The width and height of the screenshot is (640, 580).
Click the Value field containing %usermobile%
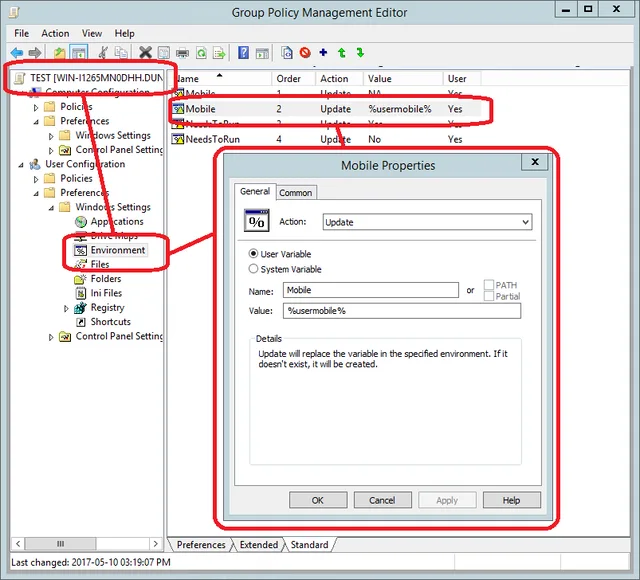click(x=402, y=311)
